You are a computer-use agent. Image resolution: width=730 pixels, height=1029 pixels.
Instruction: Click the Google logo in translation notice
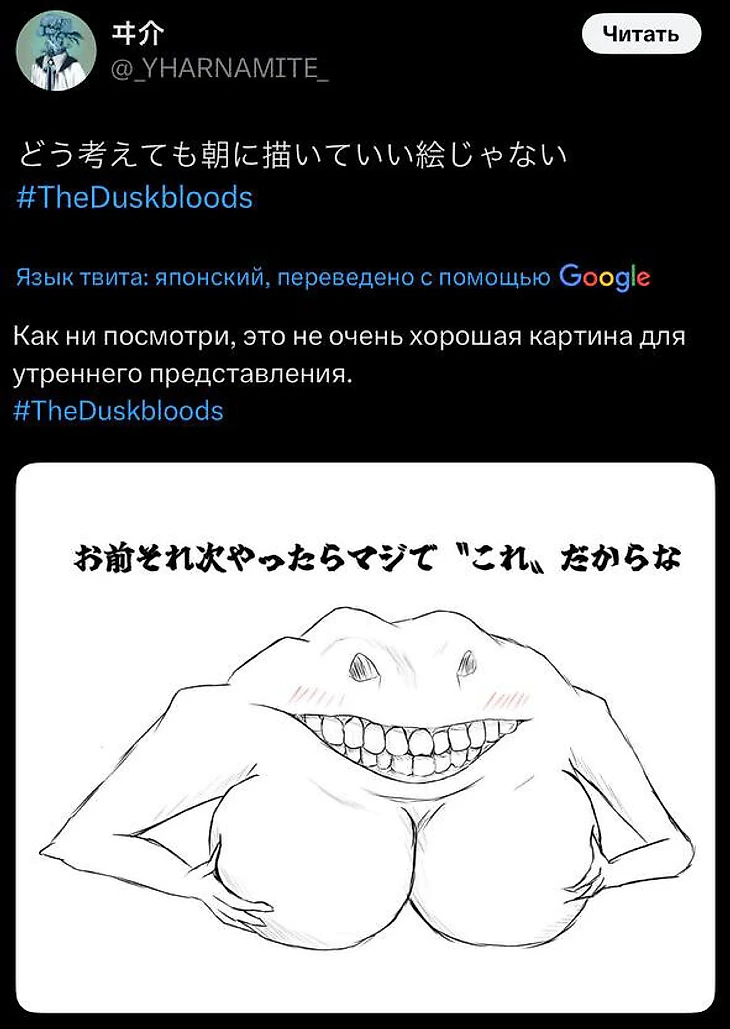[x=605, y=278]
